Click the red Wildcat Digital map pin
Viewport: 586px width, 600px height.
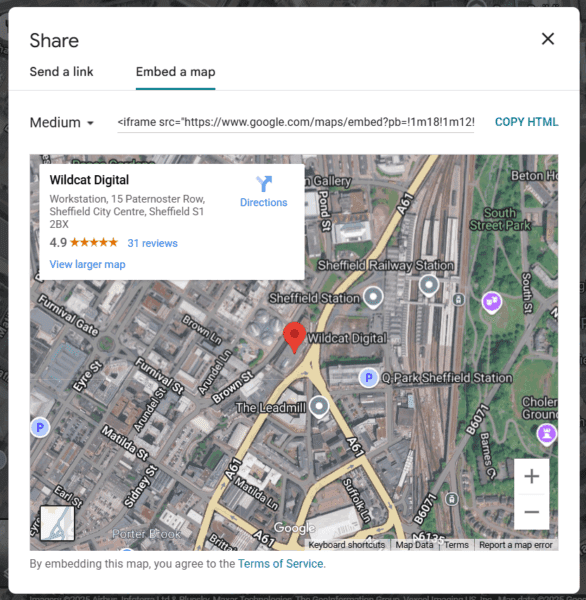click(294, 337)
